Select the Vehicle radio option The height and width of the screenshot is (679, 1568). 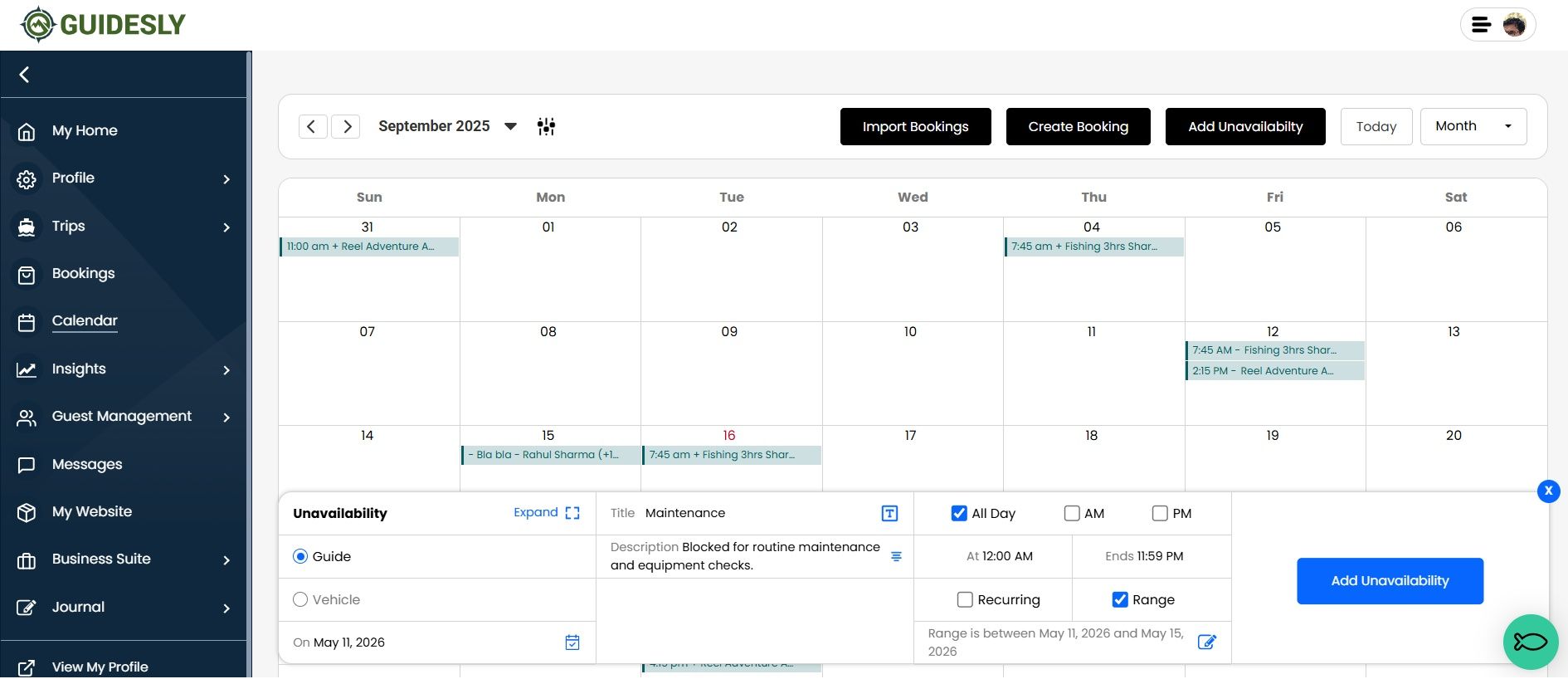(x=300, y=599)
